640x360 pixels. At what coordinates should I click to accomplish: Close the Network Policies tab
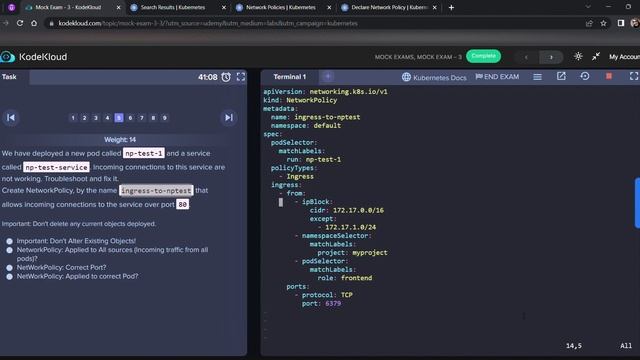coord(329,7)
